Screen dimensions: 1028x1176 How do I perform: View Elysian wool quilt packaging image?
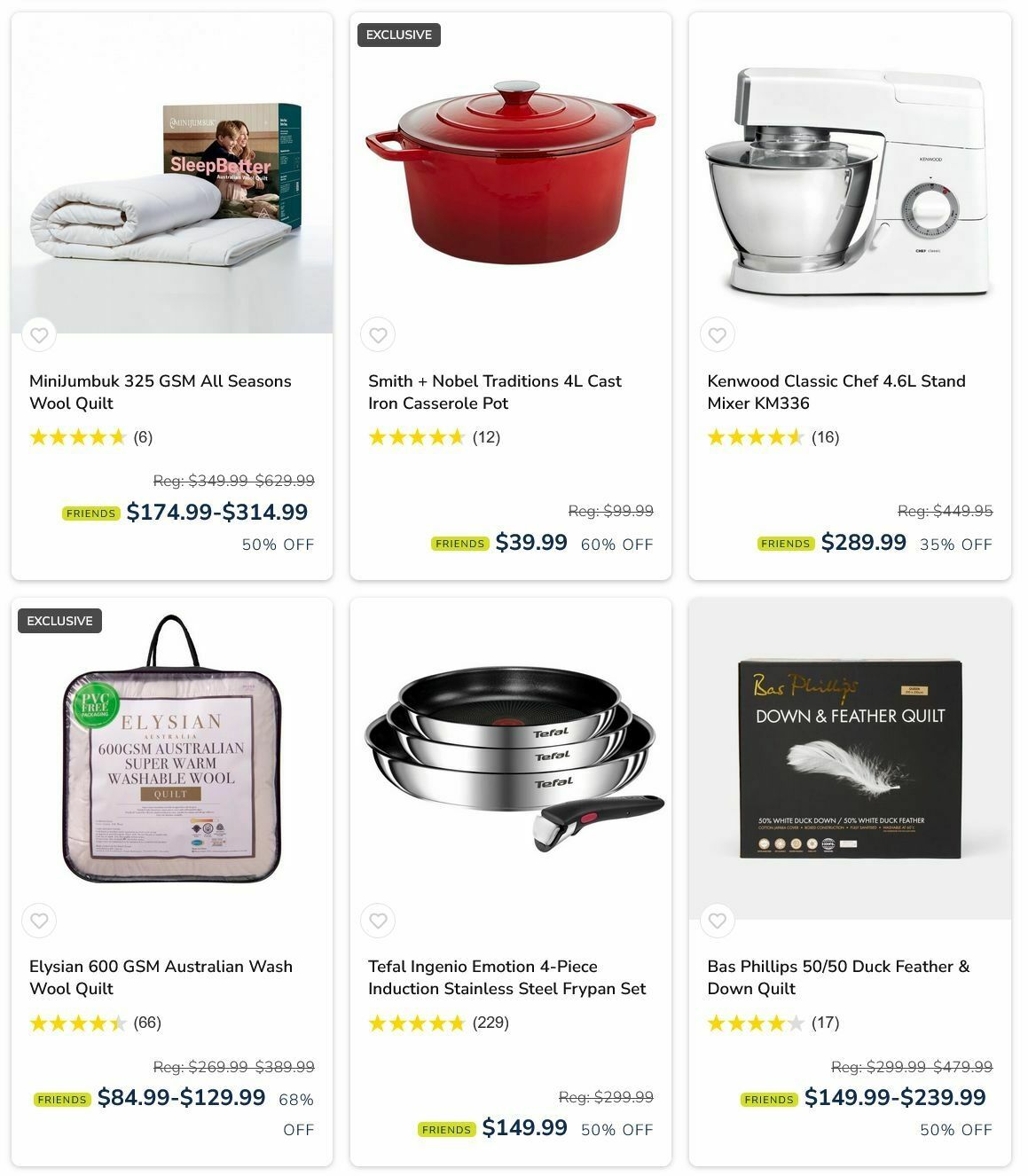172,758
